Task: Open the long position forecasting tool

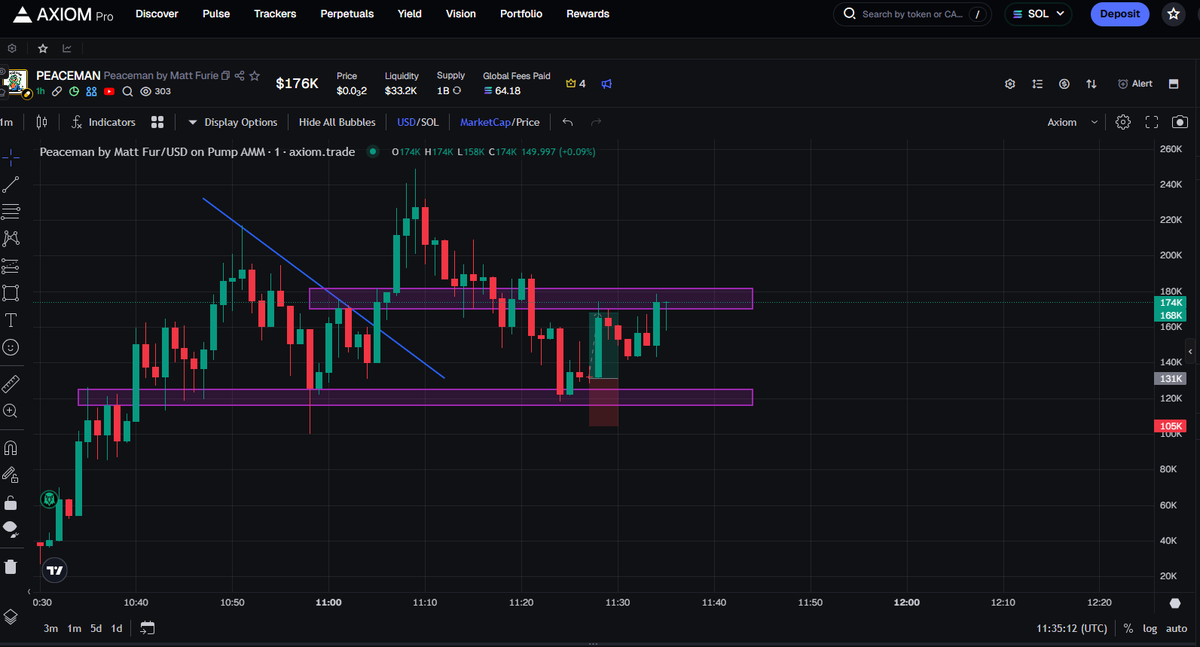Action: [11, 266]
